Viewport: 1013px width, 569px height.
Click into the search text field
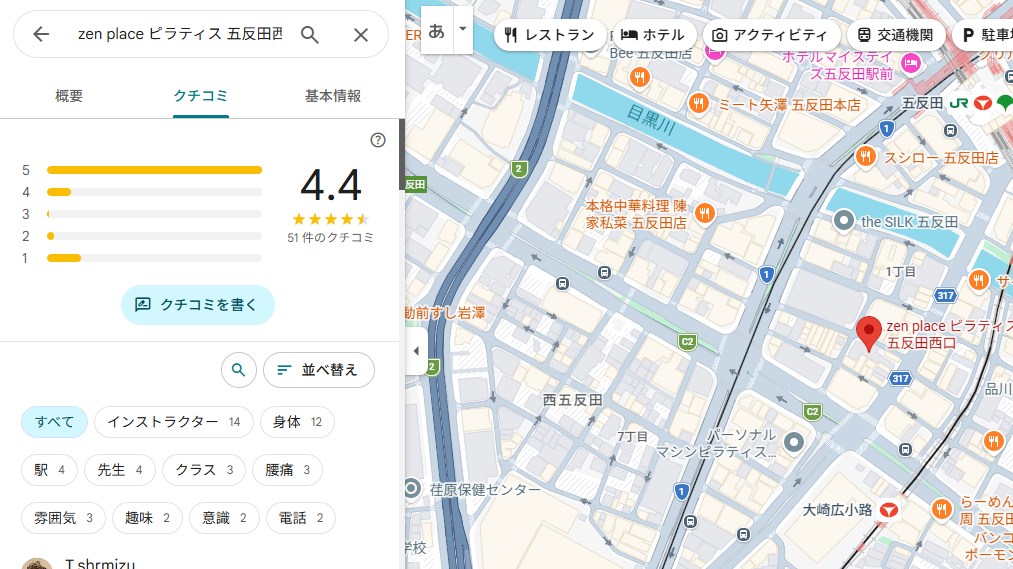click(180, 35)
